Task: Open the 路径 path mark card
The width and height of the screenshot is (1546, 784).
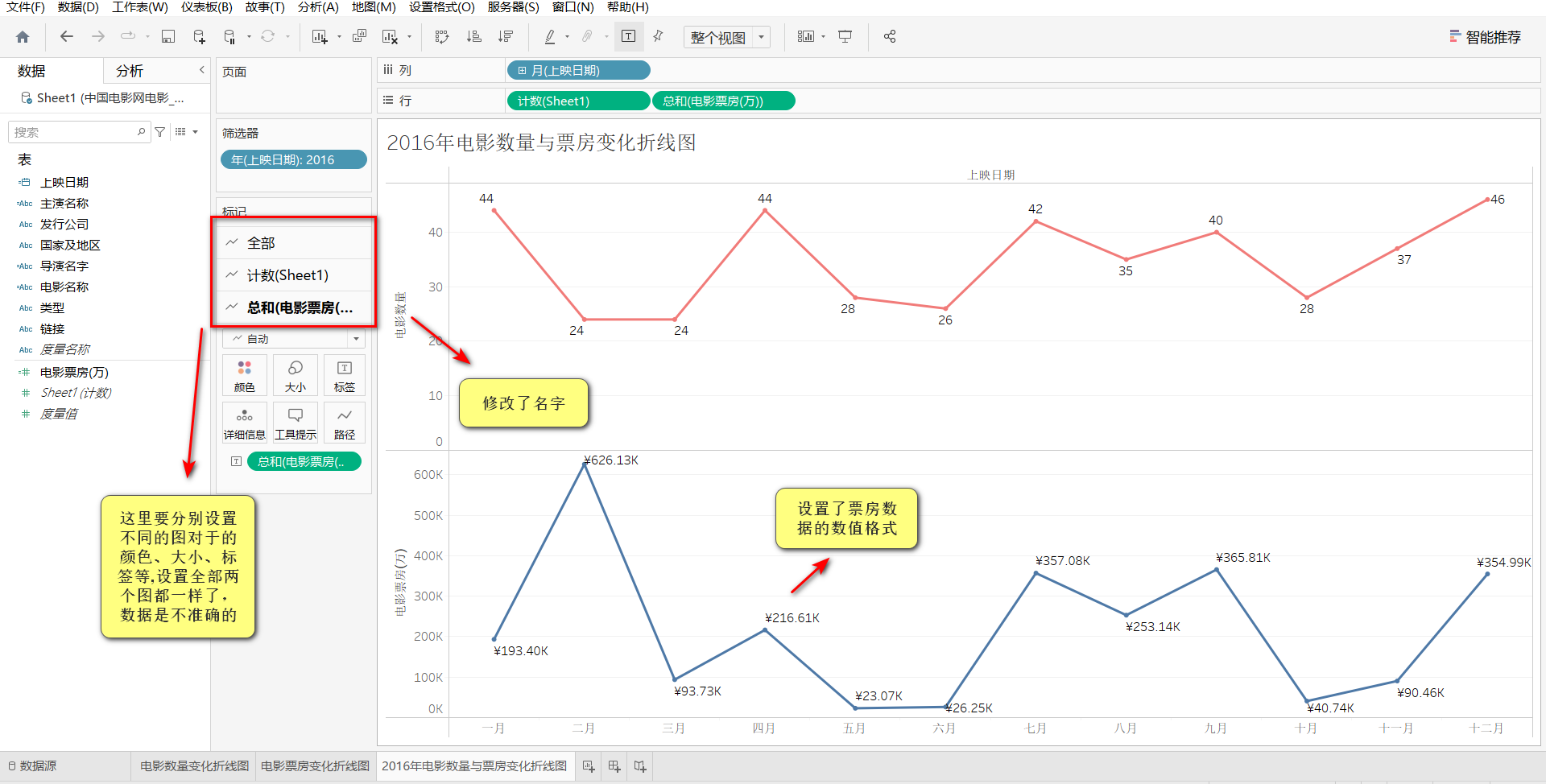Action: pos(345,423)
